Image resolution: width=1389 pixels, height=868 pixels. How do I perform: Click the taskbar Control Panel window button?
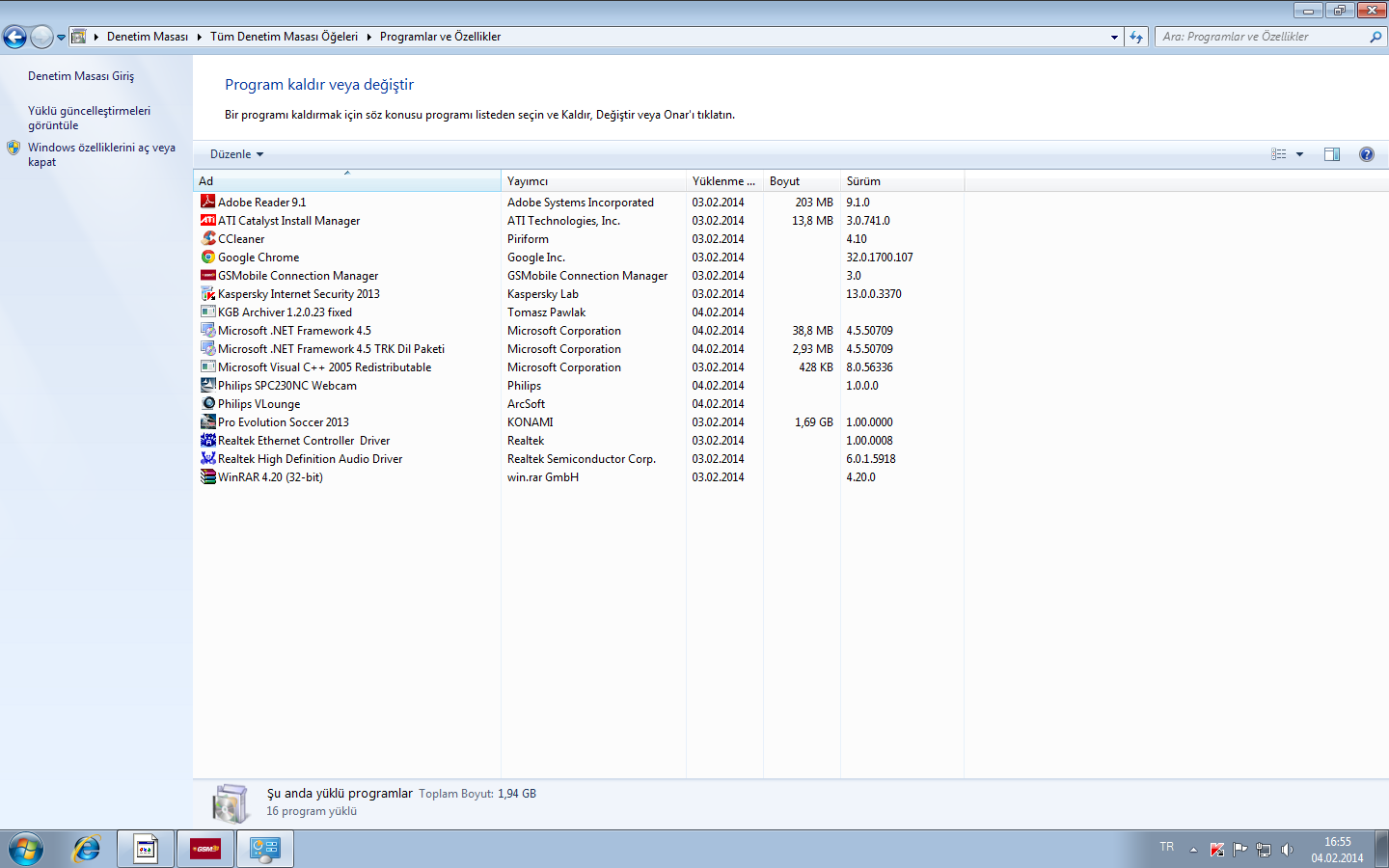[264, 849]
